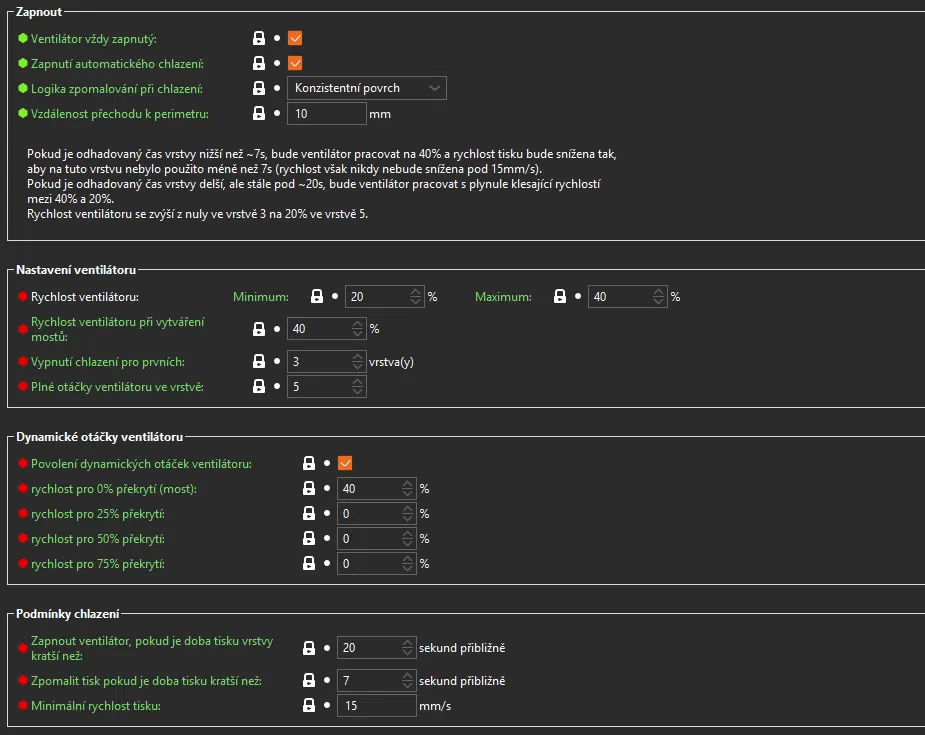This screenshot has width=925, height=735.
Task: Click spinner on Plné otáčky ventilátoru ve vrstvě
Action: tap(358, 387)
